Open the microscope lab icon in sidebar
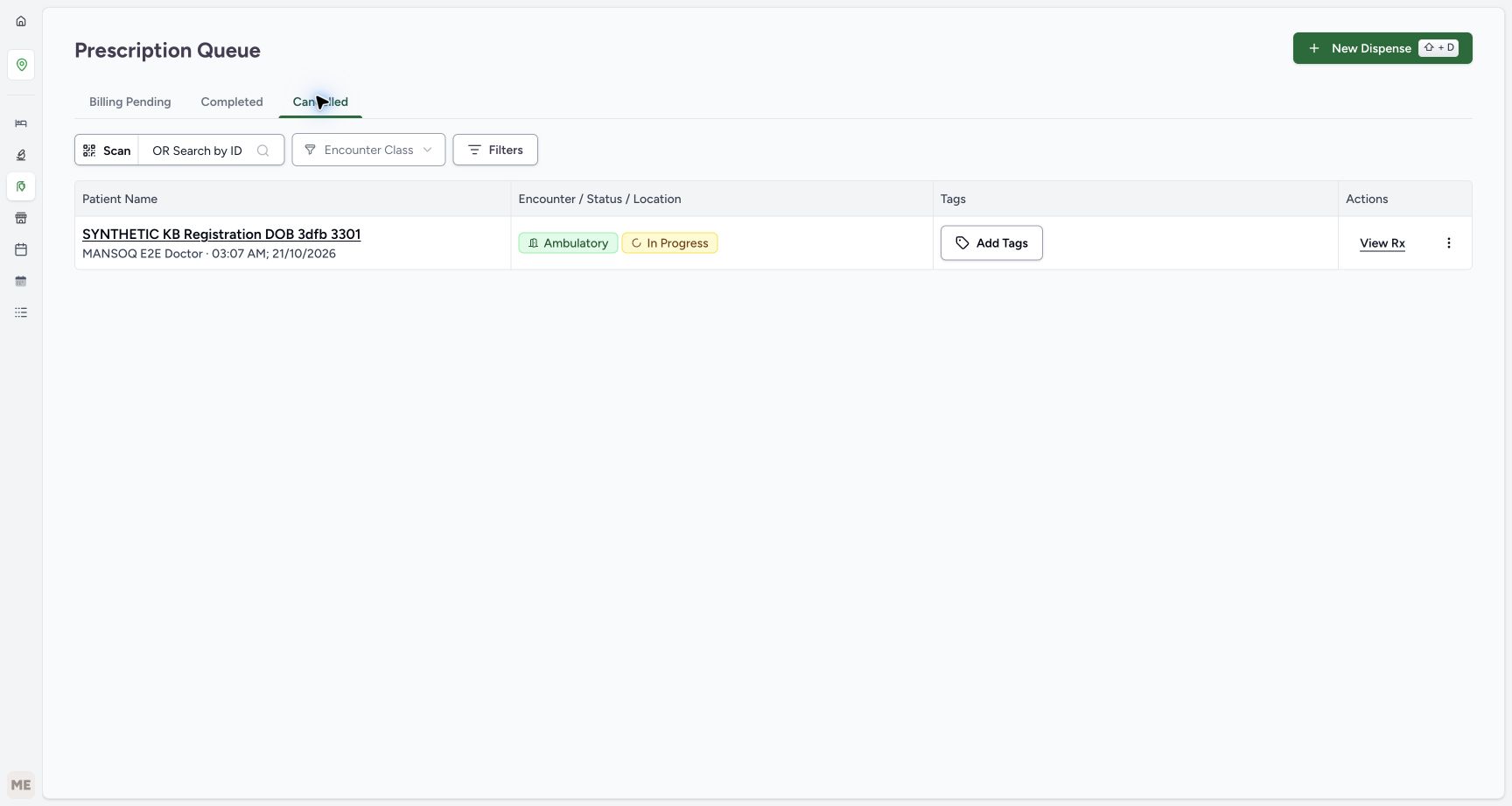Screen dimensions: 1512x806 pos(21,155)
